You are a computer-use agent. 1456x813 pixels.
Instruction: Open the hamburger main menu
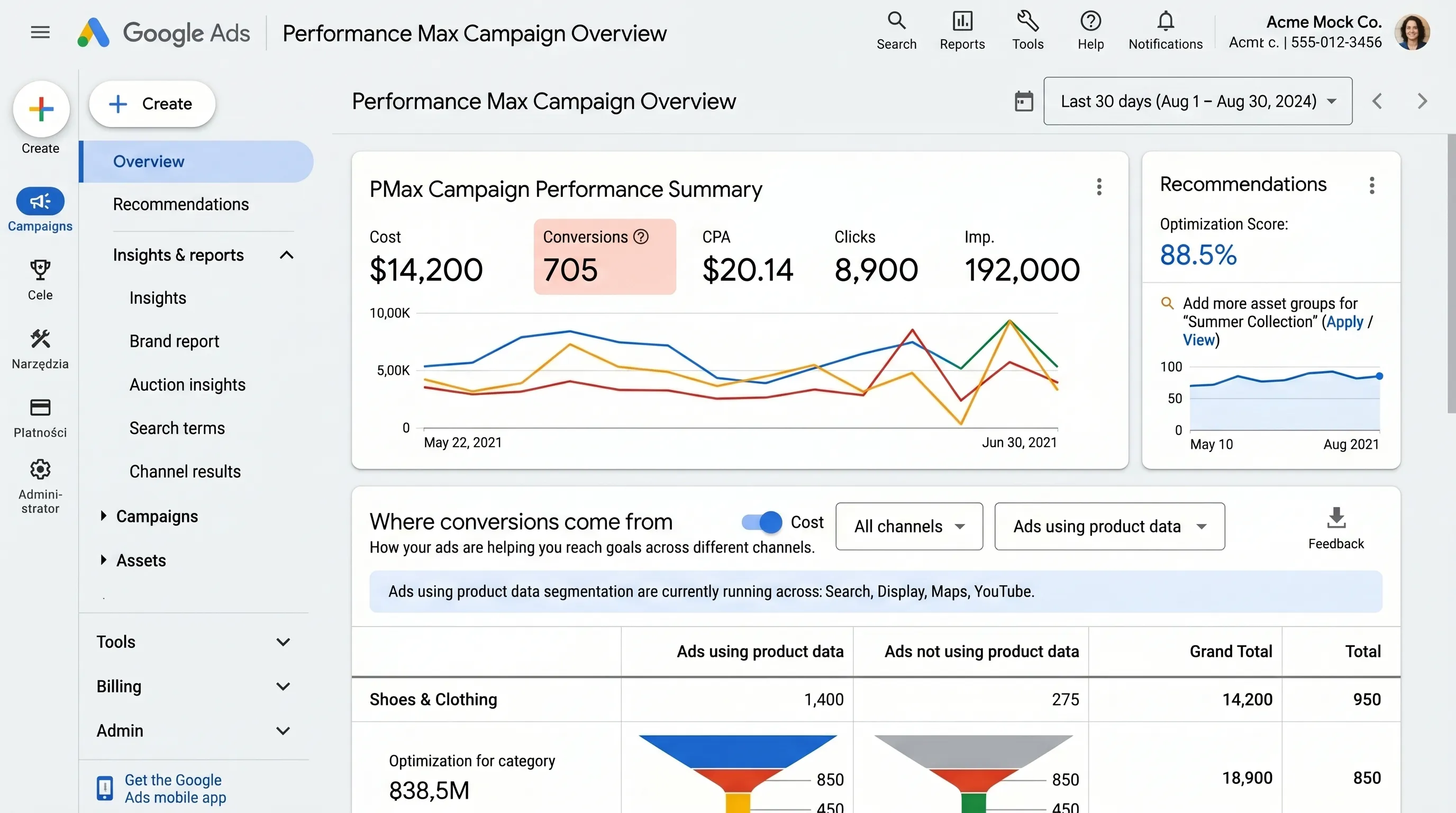click(40, 32)
